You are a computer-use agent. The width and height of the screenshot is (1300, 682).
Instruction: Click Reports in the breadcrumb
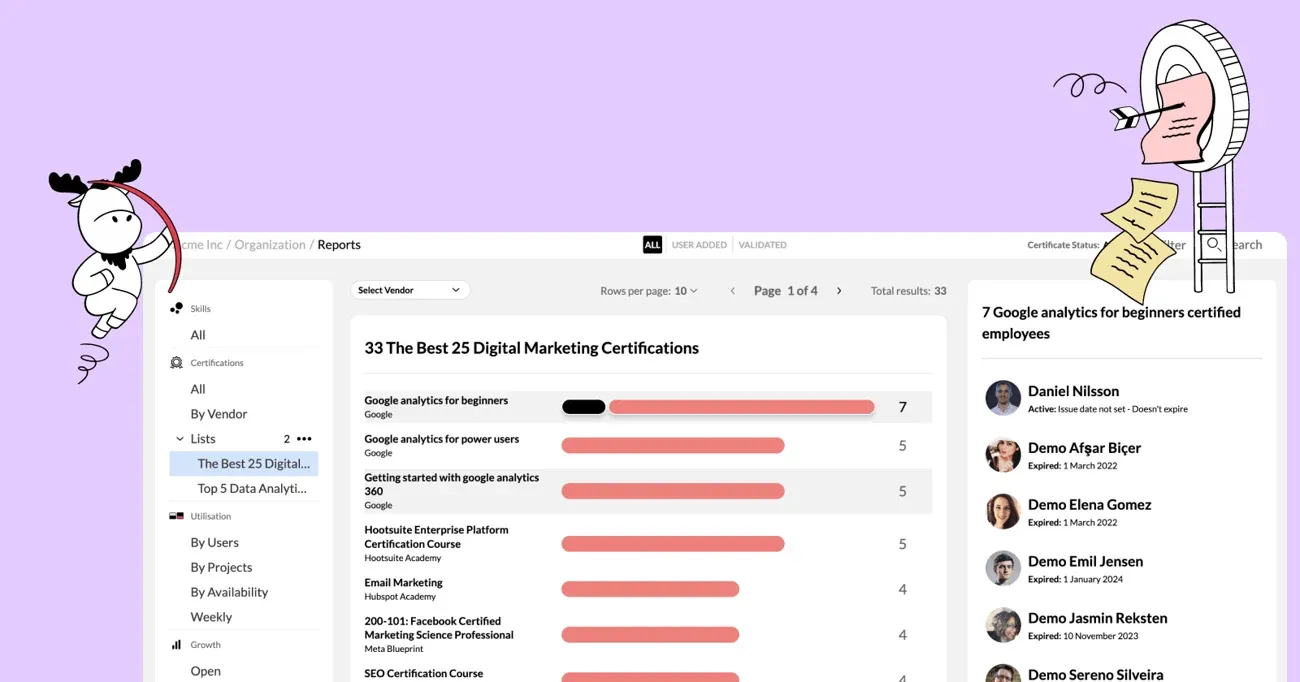click(339, 245)
